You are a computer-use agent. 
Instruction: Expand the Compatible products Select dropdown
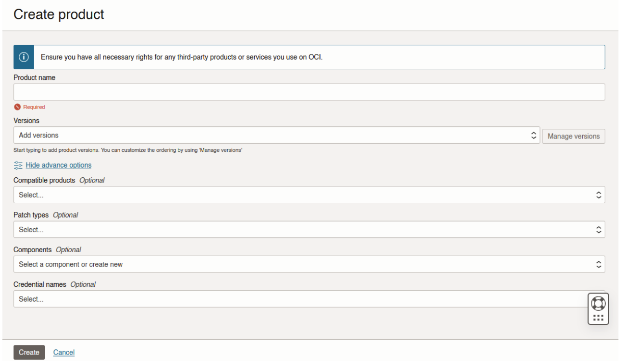click(x=309, y=195)
